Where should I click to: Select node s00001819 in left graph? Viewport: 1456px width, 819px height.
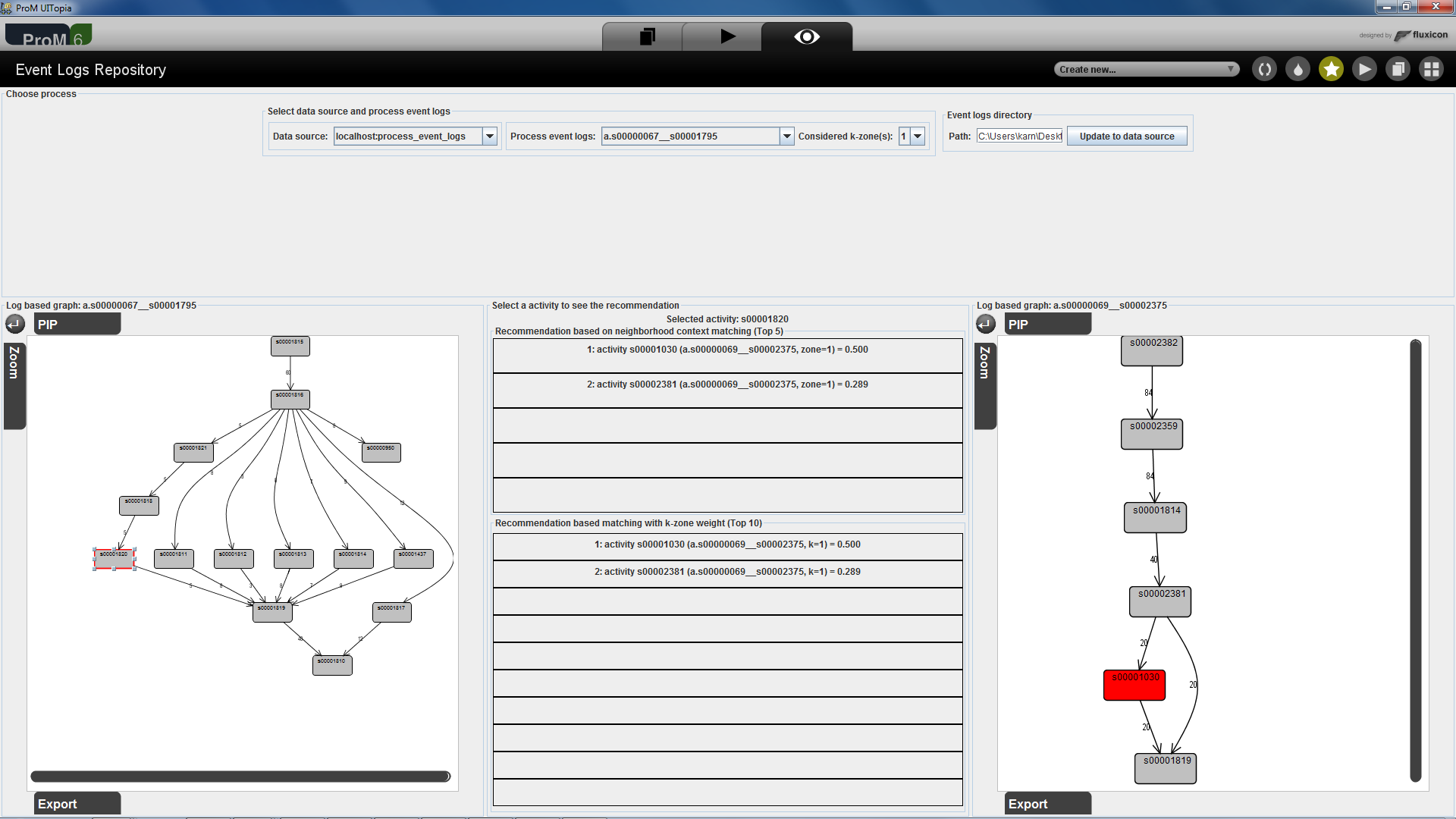pos(272,612)
